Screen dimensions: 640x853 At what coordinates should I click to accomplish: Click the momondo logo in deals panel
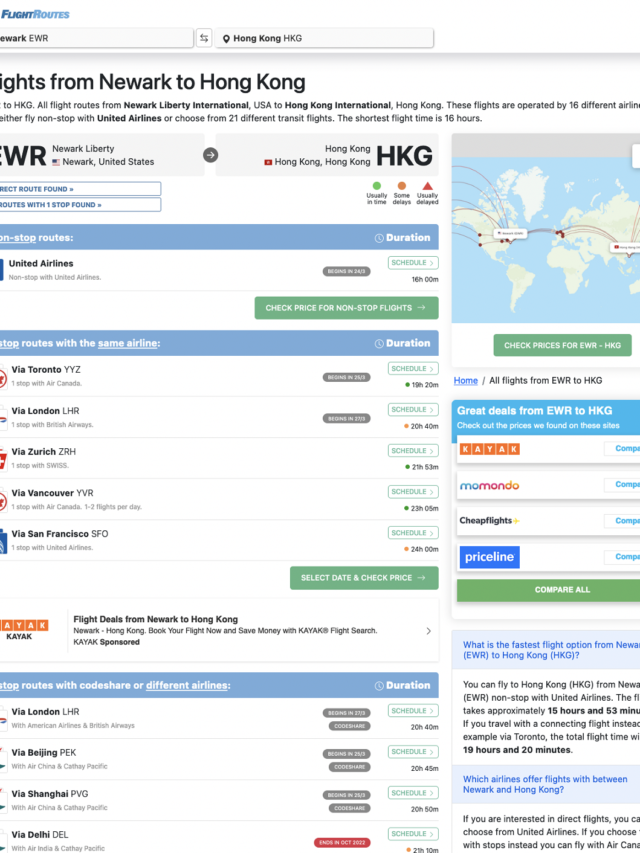(489, 485)
